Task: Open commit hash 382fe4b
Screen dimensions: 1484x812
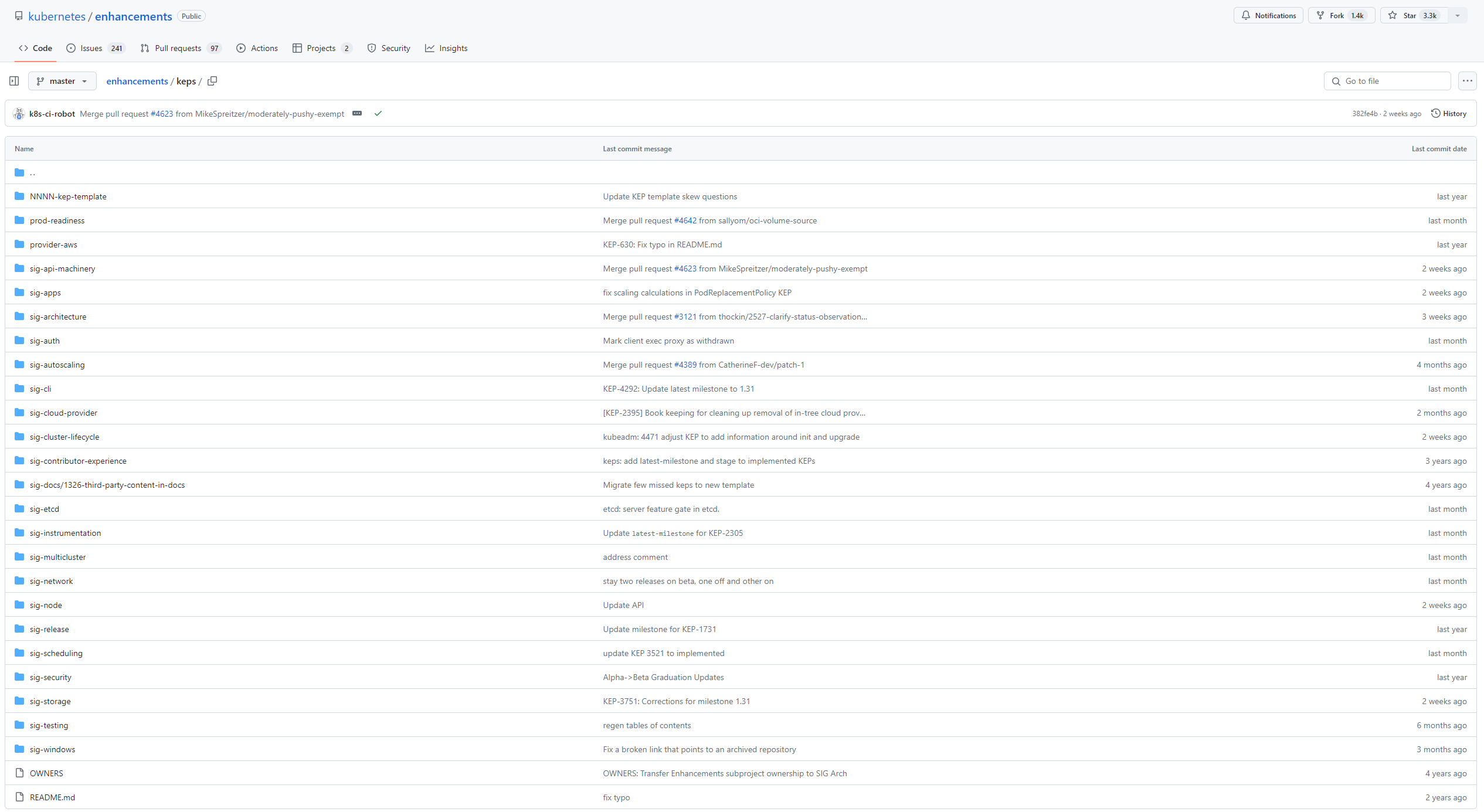Action: point(1365,114)
